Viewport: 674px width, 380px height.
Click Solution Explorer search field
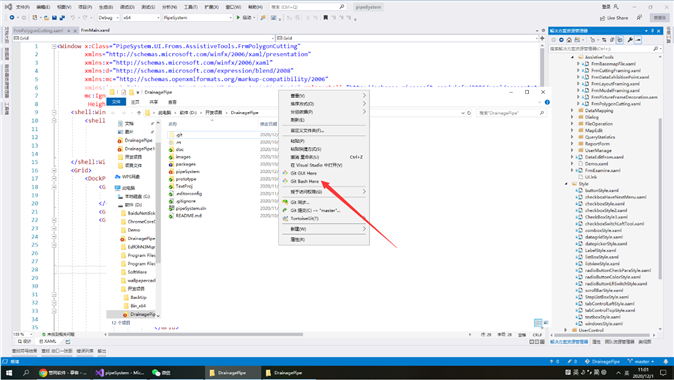click(605, 49)
